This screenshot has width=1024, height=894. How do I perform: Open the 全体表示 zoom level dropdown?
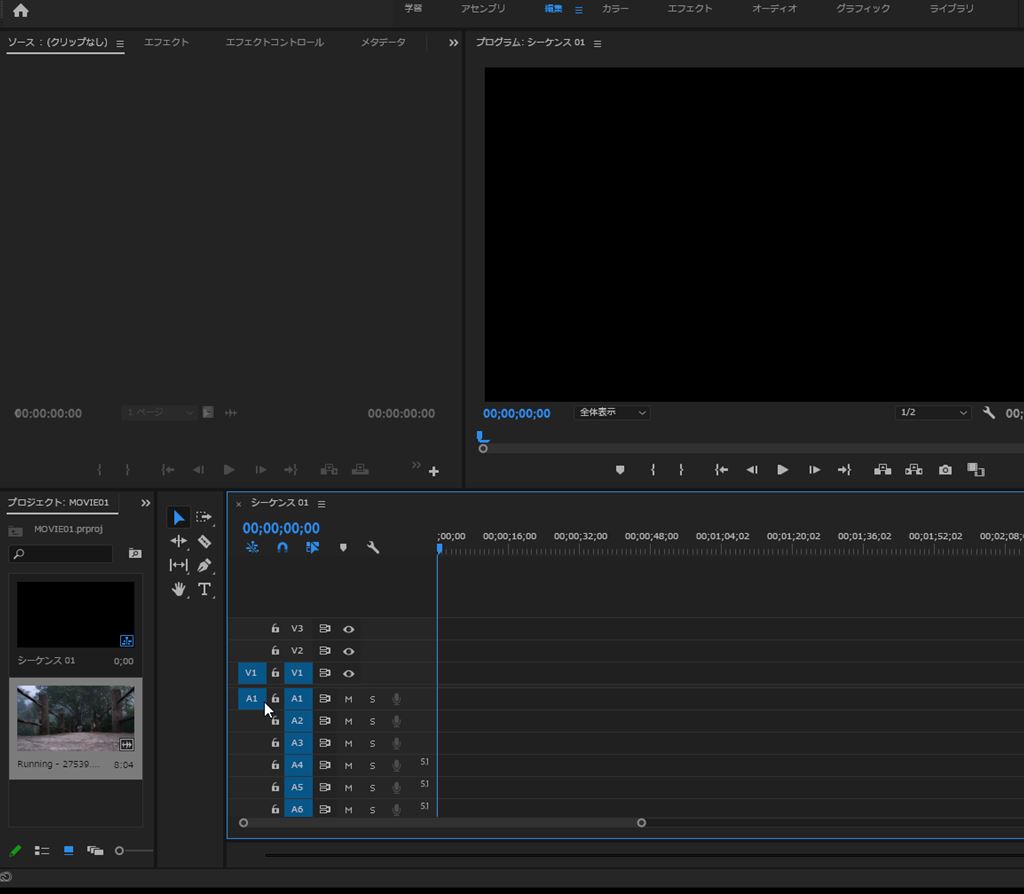(x=612, y=412)
